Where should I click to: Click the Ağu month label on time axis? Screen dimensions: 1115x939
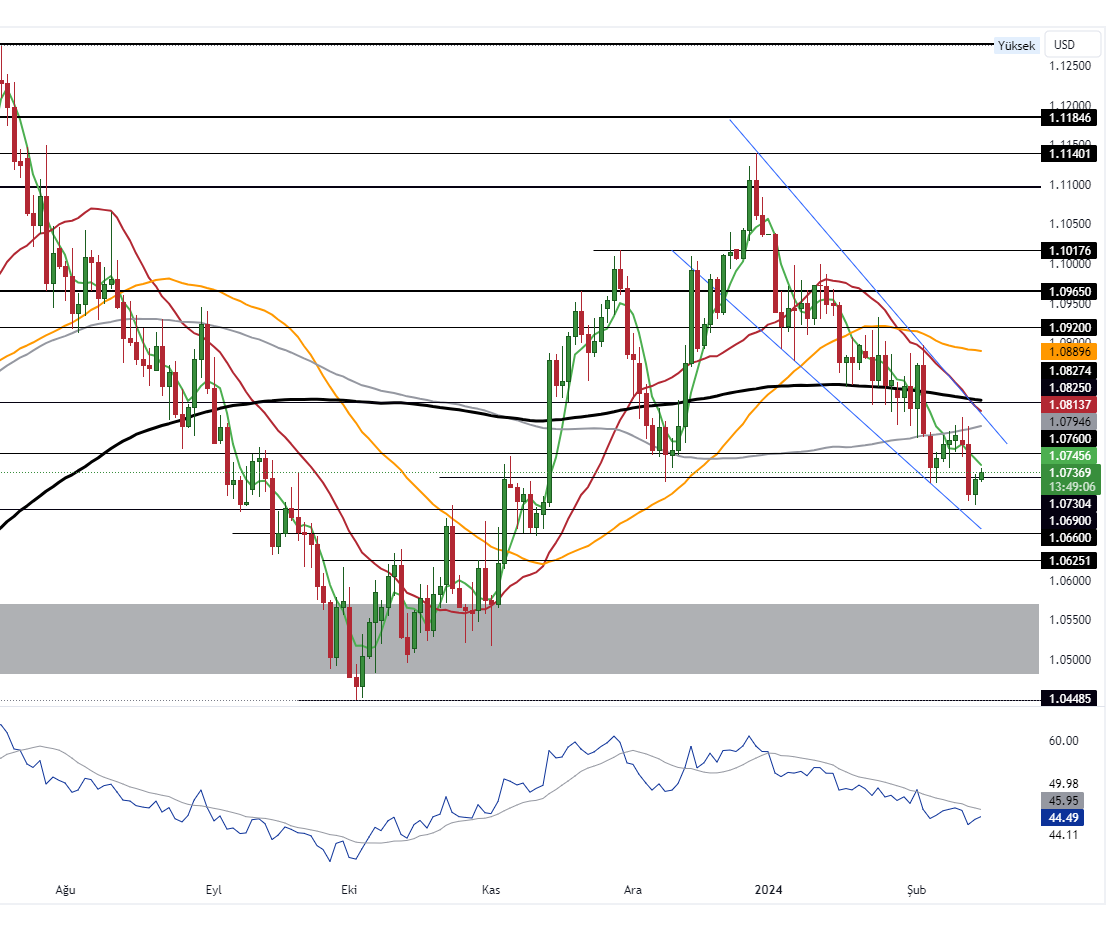(x=66, y=889)
